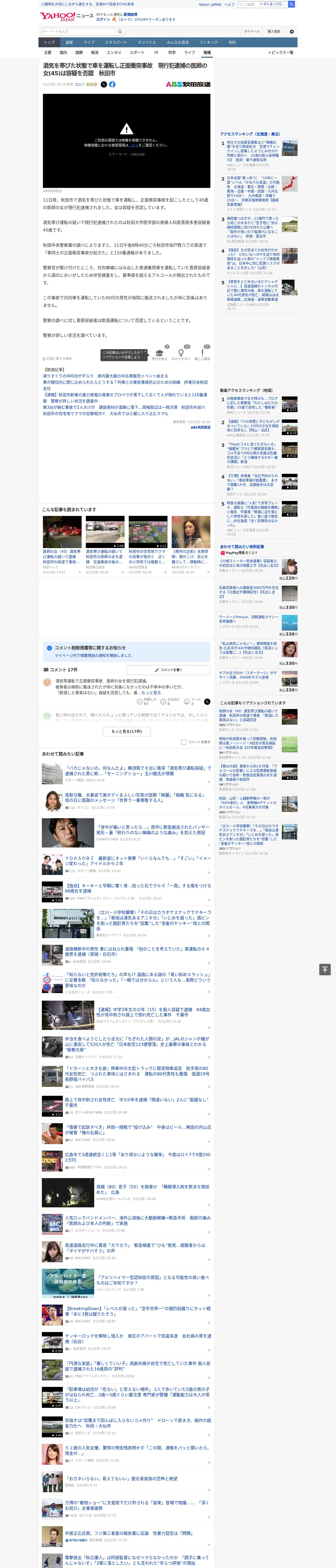Open settings gear icon in header
Viewport: 336px width, 1568px height.
click(292, 32)
